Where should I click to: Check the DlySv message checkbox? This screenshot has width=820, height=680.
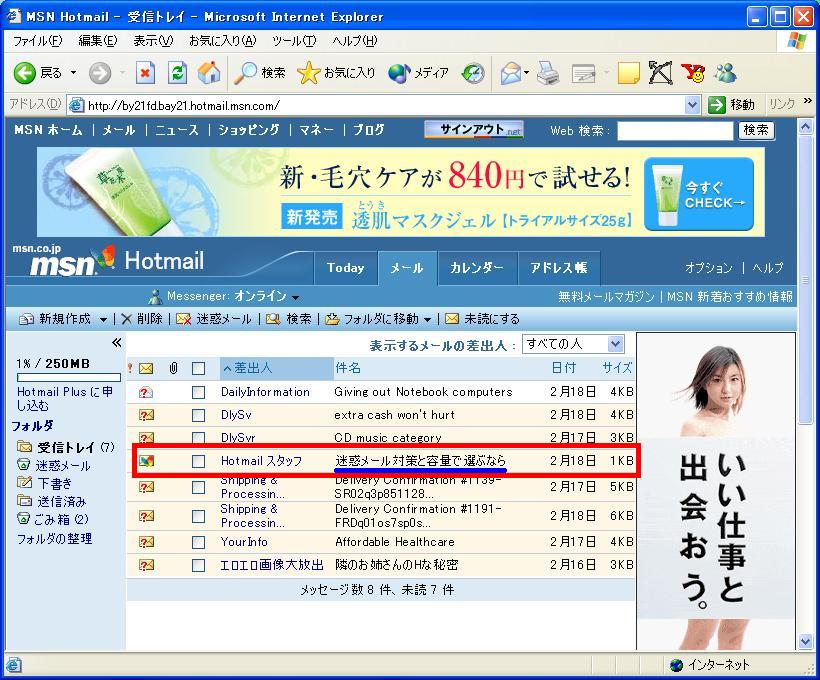(198, 415)
